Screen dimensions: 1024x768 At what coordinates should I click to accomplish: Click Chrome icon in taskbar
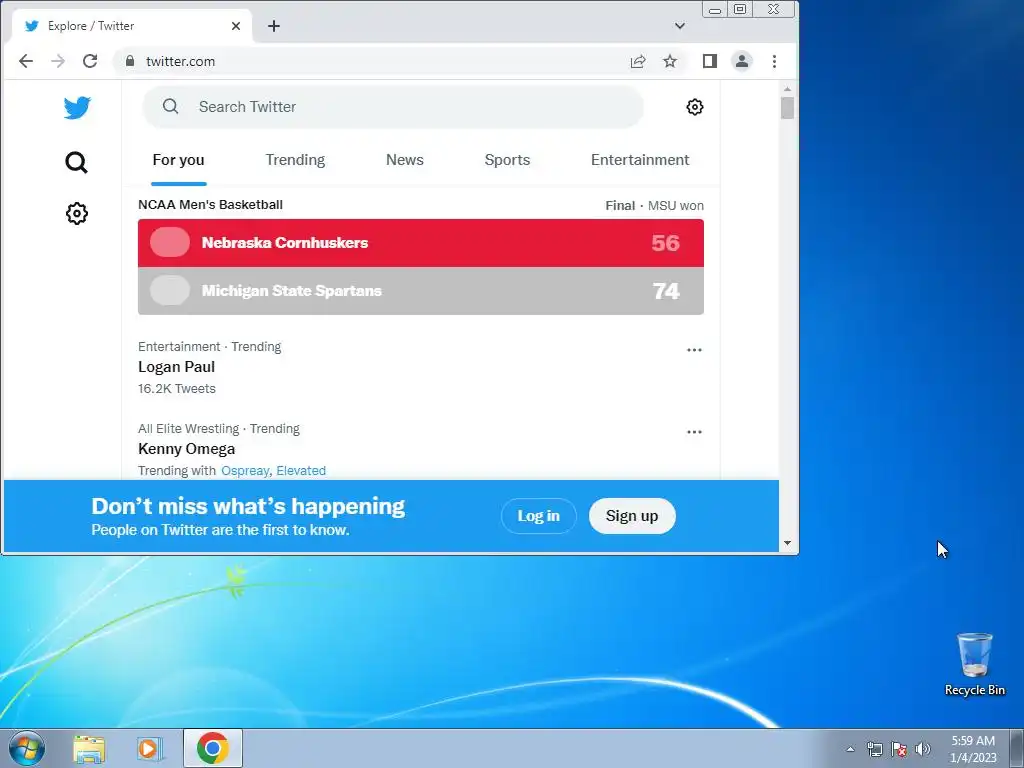pyautogui.click(x=212, y=748)
